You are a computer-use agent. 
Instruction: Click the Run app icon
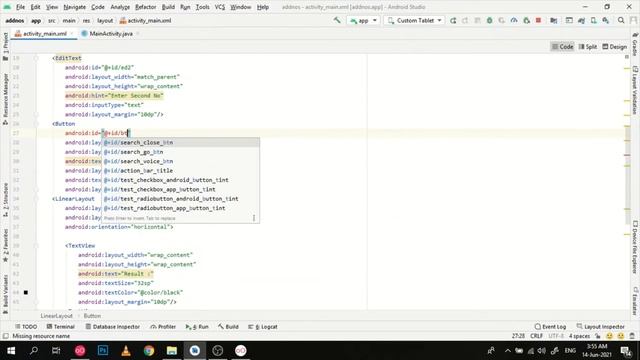tap(453, 20)
